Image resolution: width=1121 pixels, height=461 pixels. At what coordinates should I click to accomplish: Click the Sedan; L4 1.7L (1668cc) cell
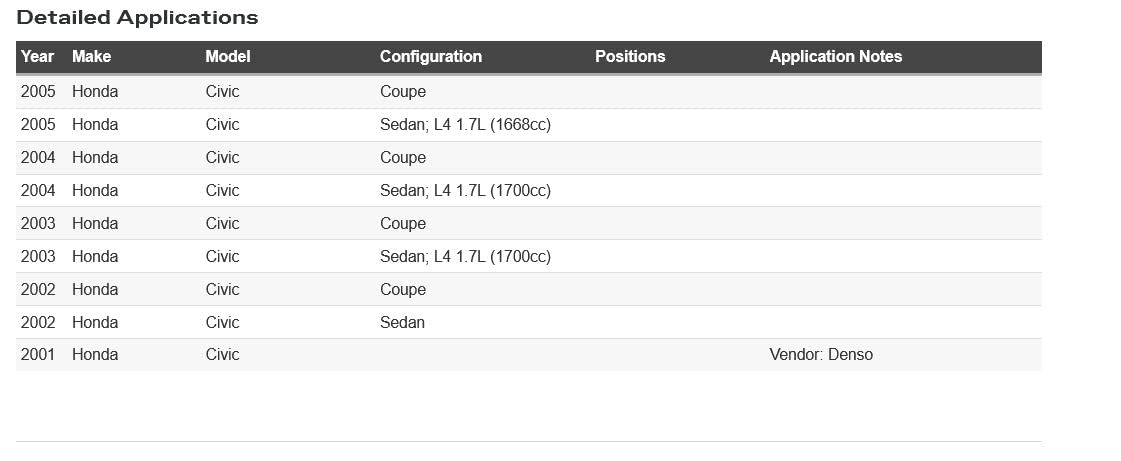click(x=465, y=125)
